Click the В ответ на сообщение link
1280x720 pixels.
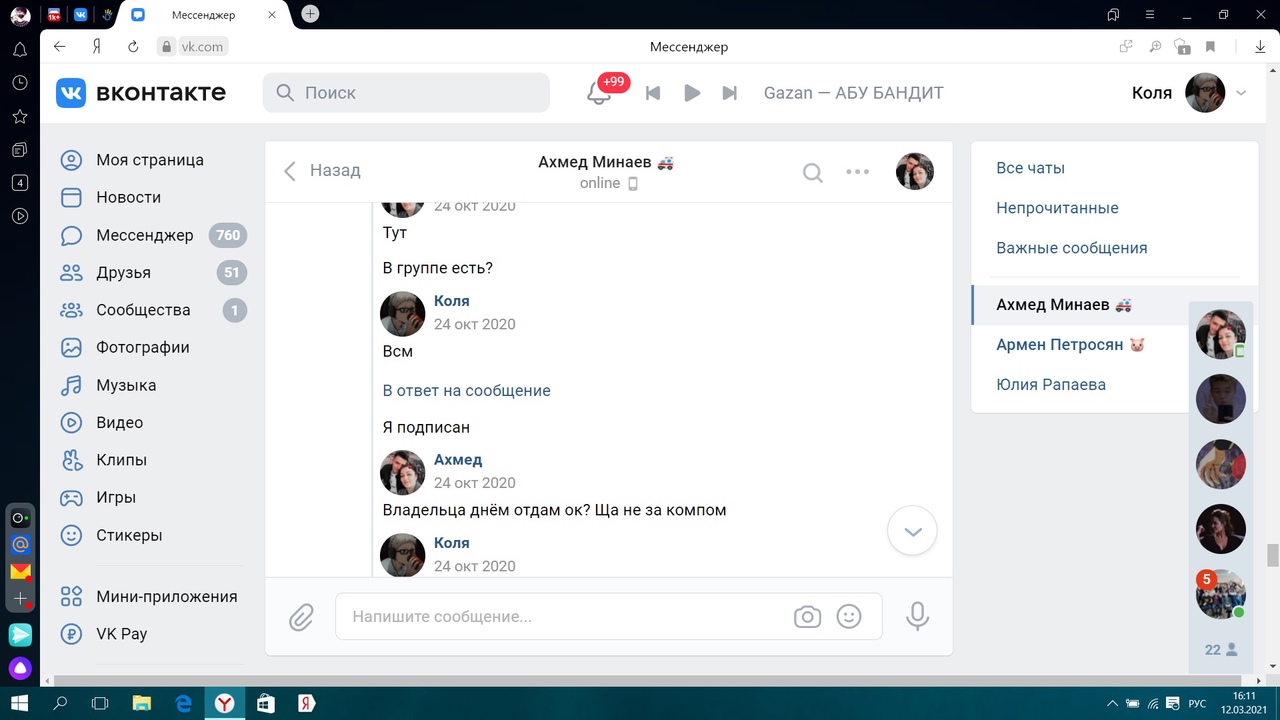point(466,390)
